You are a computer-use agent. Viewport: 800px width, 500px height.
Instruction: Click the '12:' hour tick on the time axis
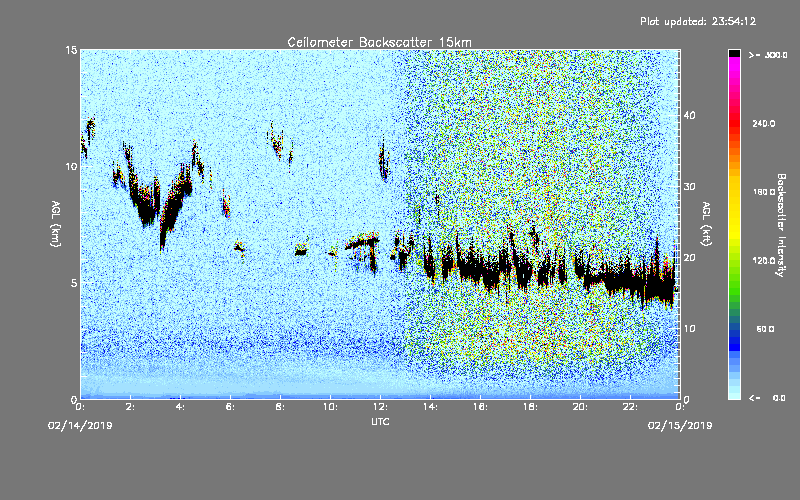pyautogui.click(x=381, y=407)
